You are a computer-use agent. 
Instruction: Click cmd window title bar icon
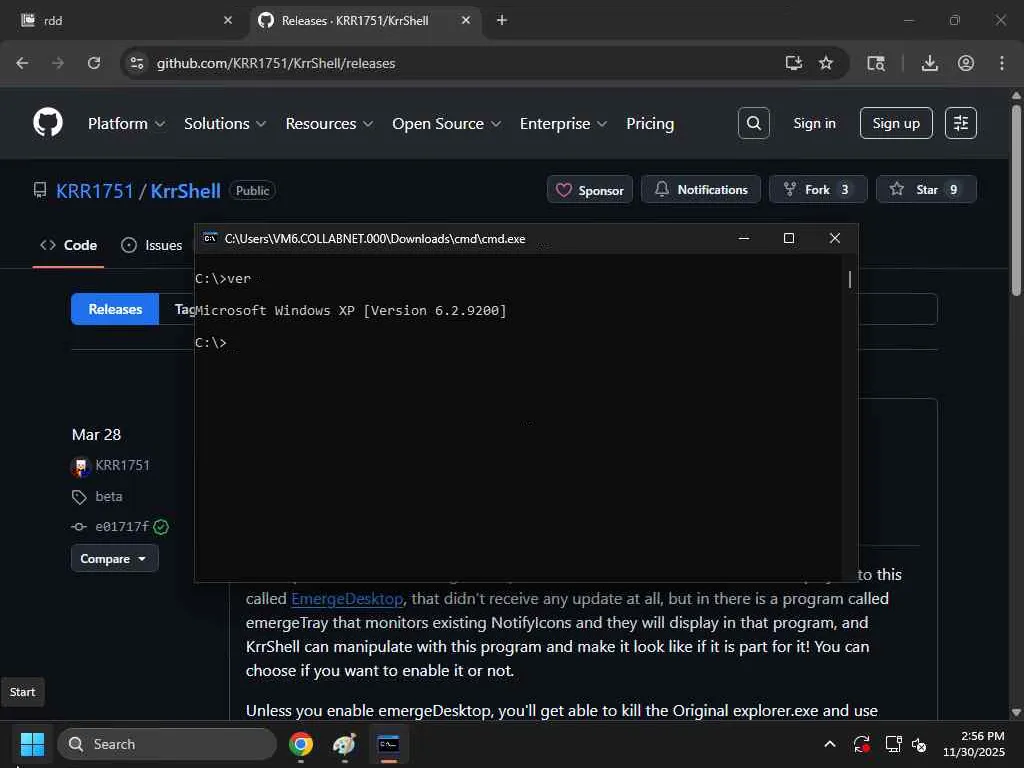pos(210,238)
